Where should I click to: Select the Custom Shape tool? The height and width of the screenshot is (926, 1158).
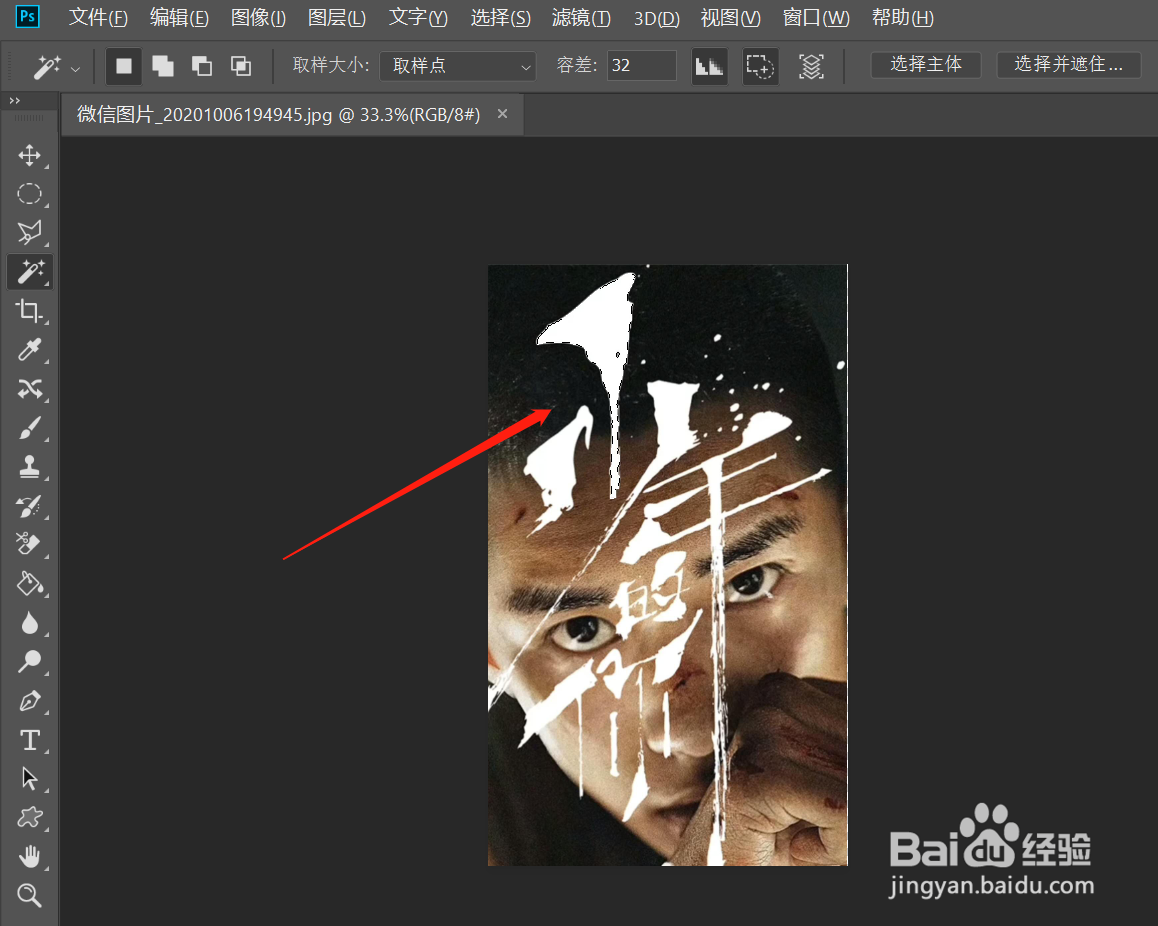(30, 817)
